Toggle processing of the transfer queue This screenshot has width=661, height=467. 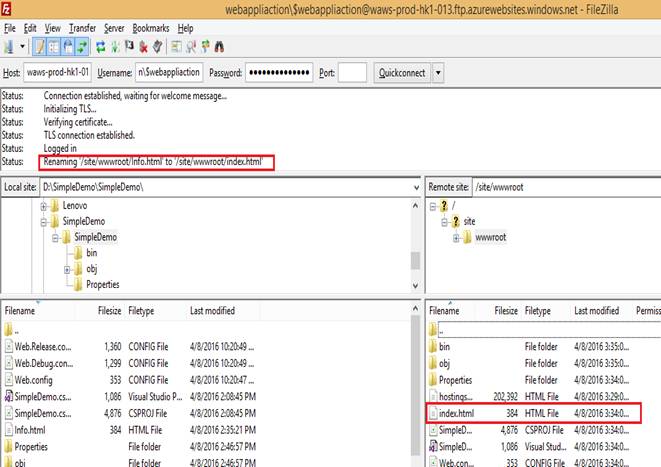tap(115, 47)
